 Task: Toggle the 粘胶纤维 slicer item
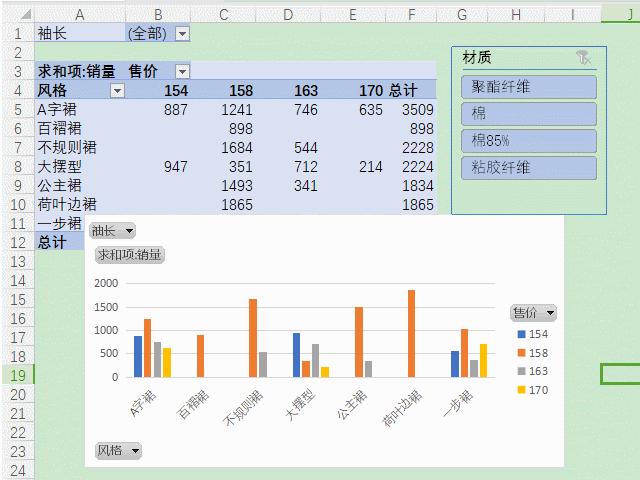[529, 168]
